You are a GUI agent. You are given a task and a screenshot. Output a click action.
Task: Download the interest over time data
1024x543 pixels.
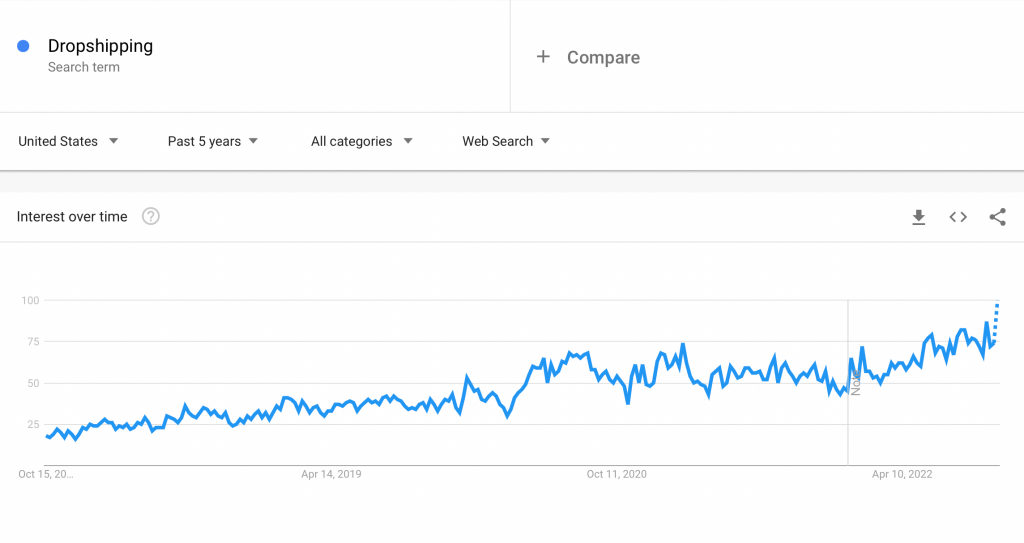click(x=918, y=217)
